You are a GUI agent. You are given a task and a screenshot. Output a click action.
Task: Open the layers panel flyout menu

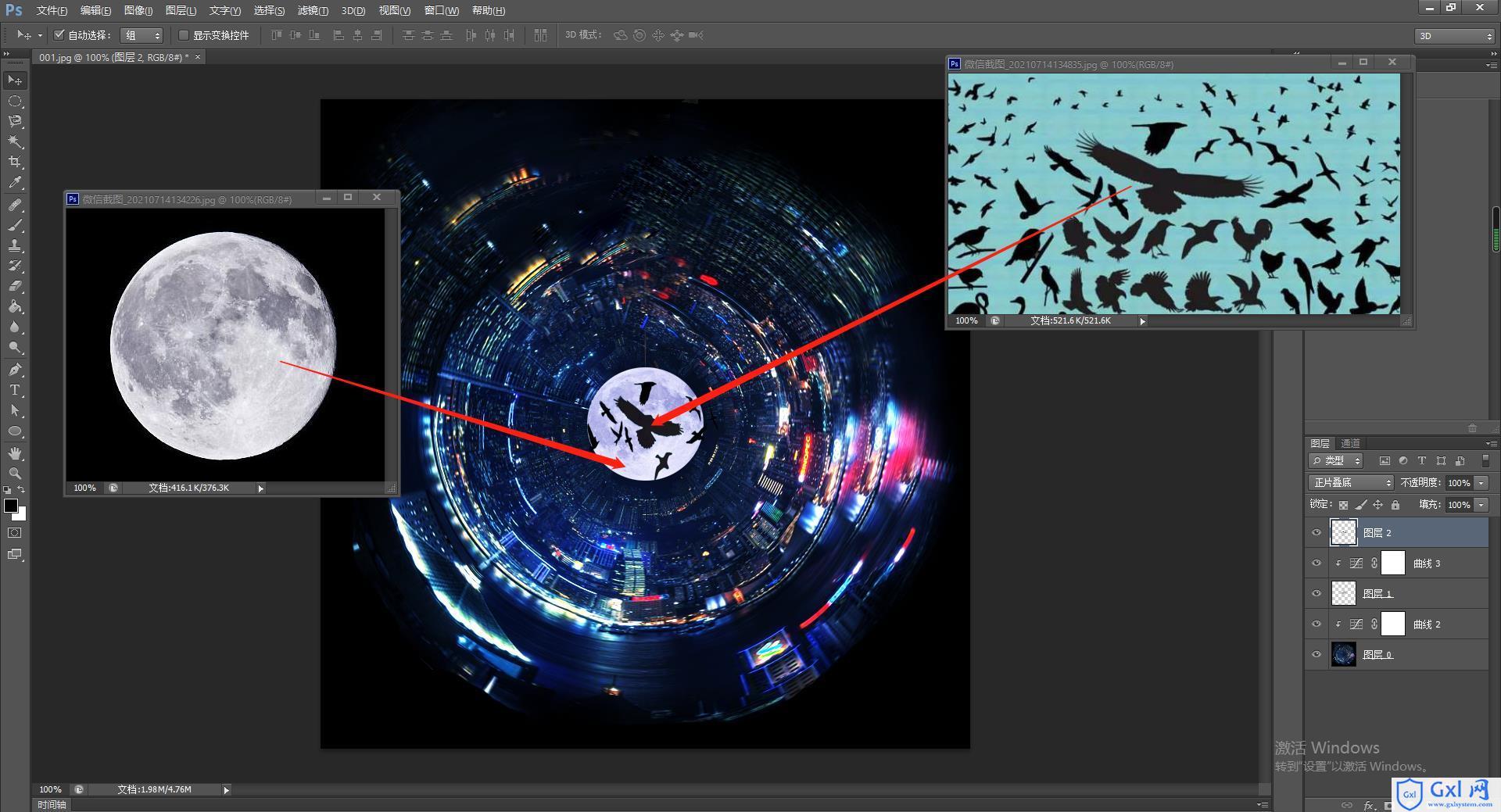1490,443
